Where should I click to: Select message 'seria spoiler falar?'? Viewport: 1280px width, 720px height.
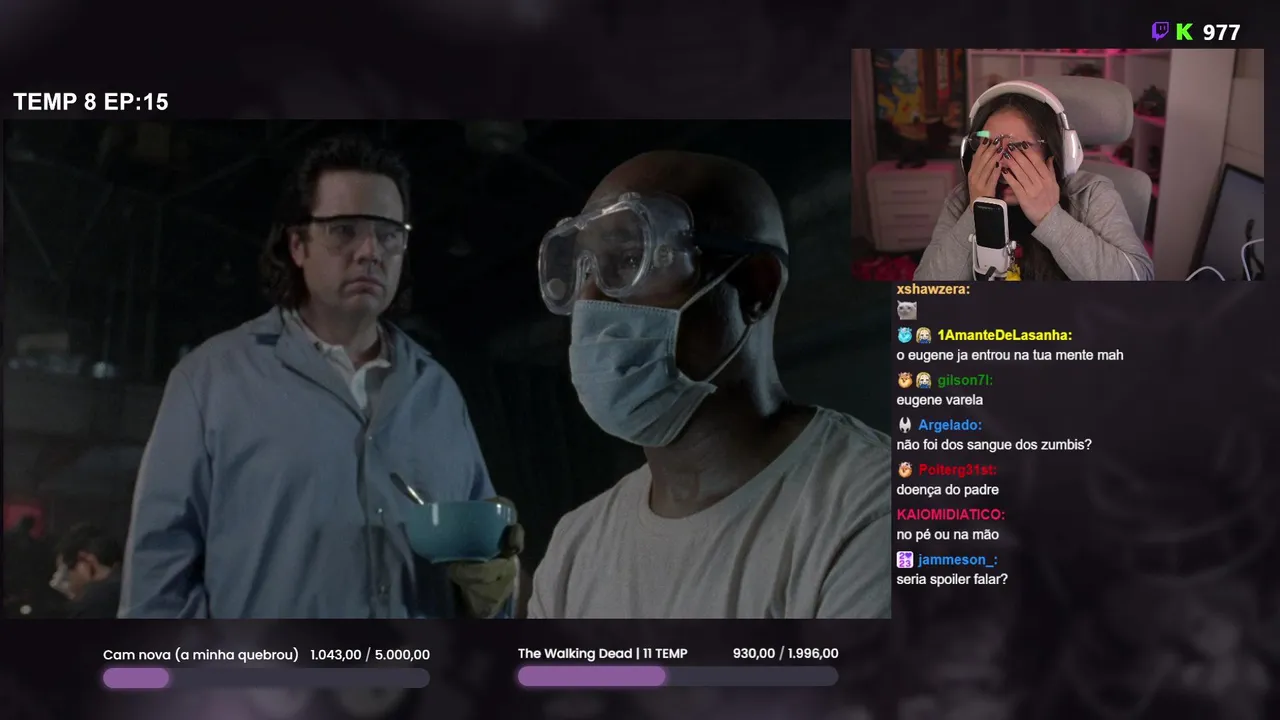coord(952,580)
